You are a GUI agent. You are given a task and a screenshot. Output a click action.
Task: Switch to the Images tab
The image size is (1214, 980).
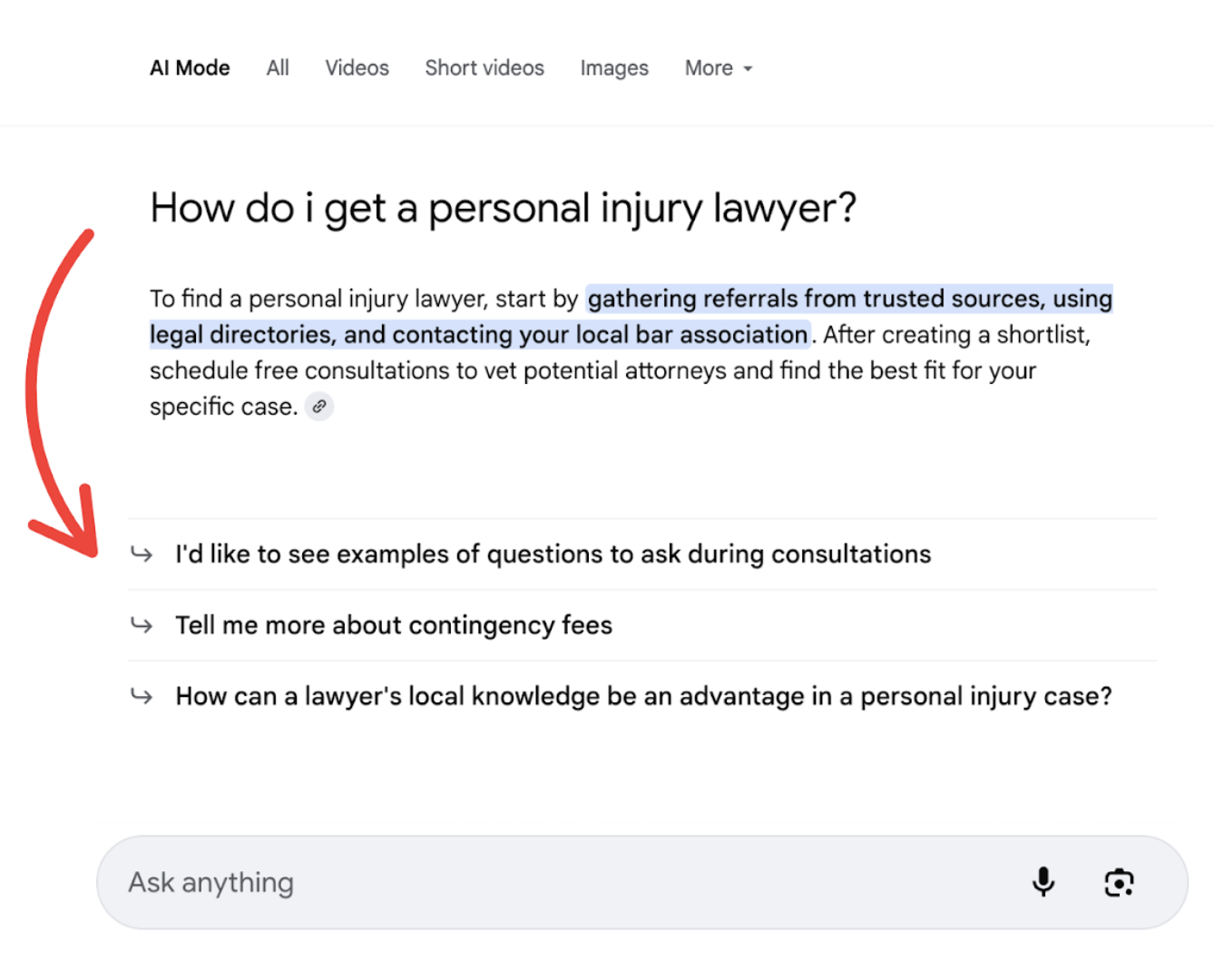point(614,68)
